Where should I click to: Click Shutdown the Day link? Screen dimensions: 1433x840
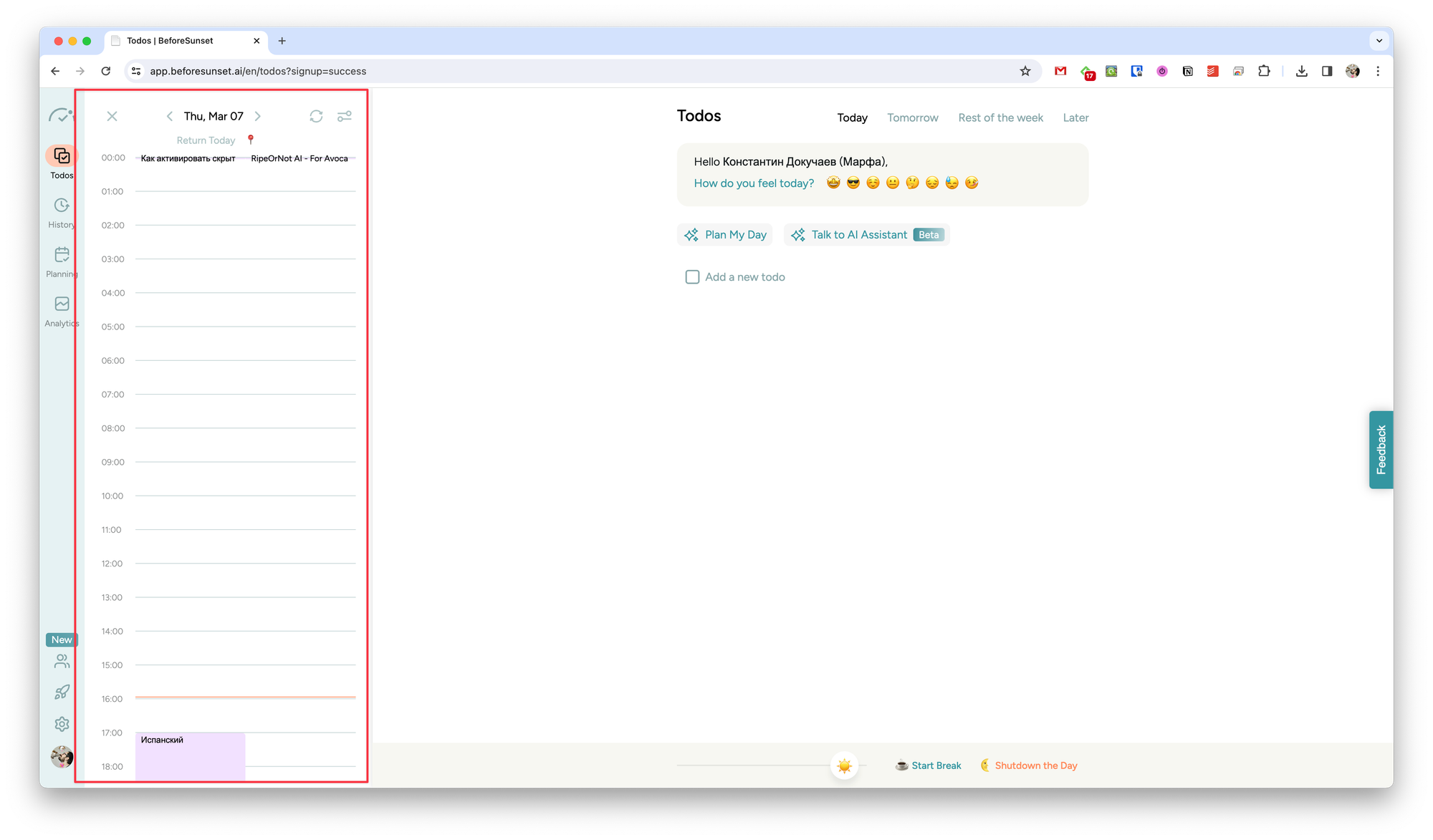coord(1035,766)
